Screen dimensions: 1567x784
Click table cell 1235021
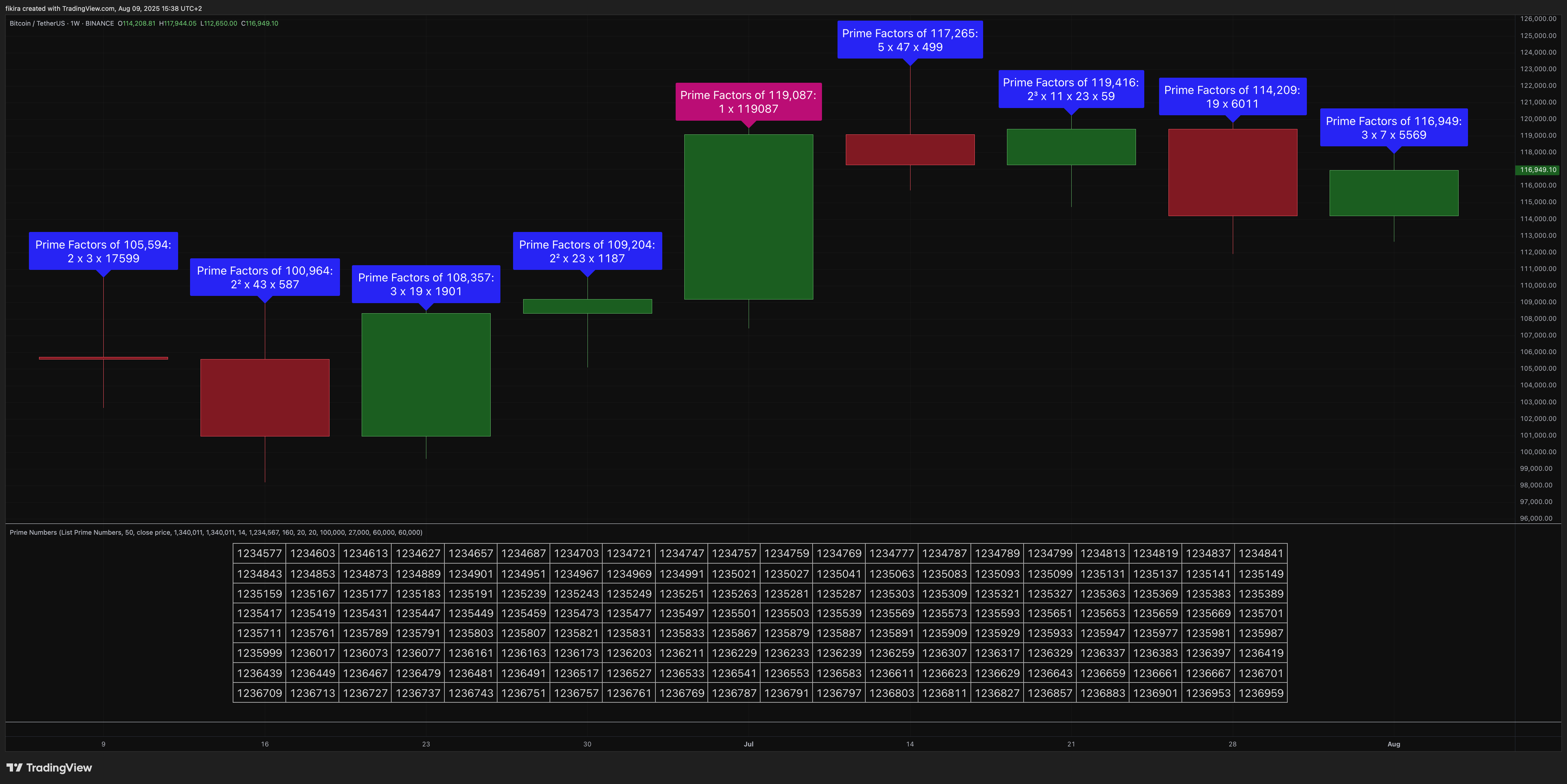click(x=734, y=574)
